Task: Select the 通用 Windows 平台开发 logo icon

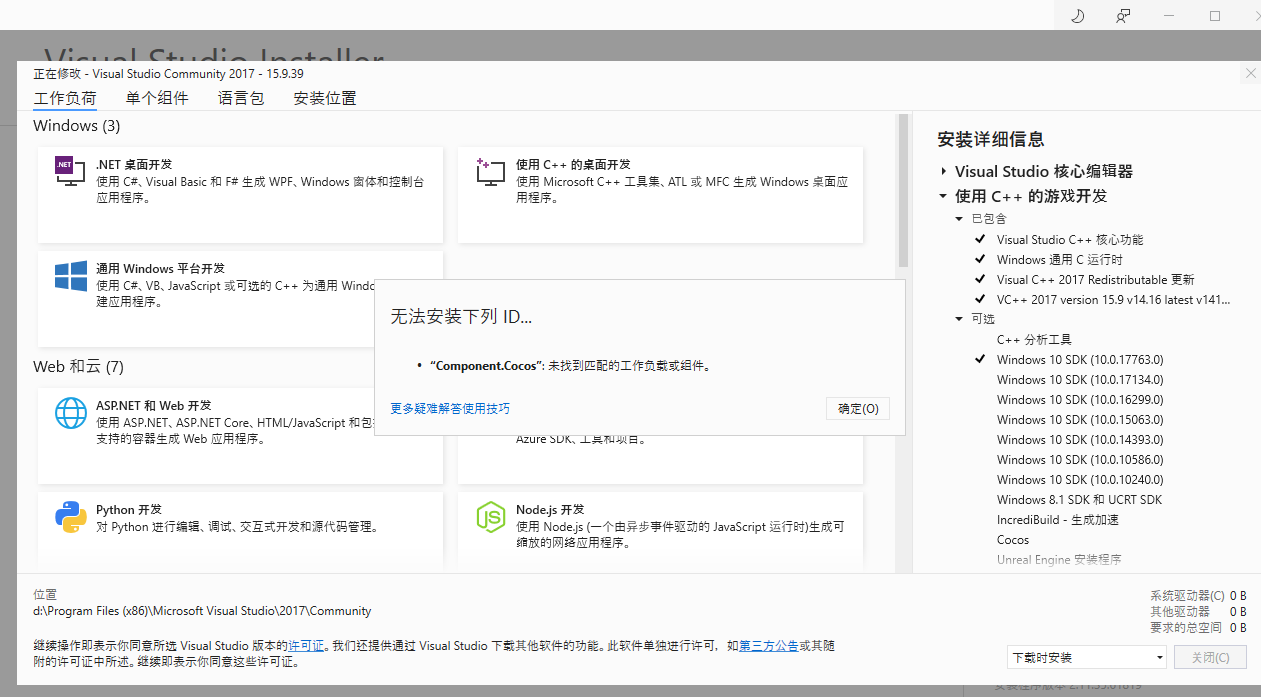Action: tap(71, 277)
